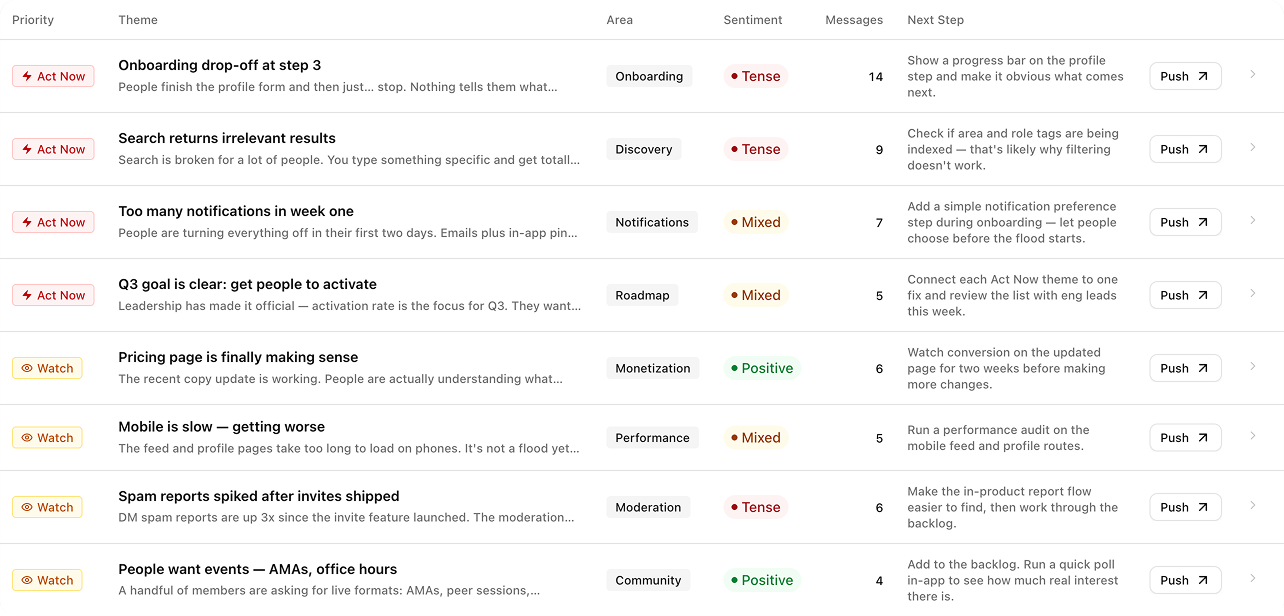This screenshot has height=616, width=1284.
Task: Sort by the Sentiment column header
Action: click(x=753, y=20)
